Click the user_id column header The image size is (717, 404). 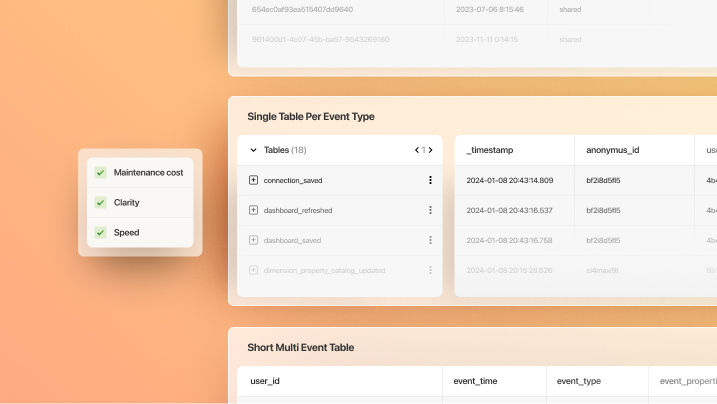[x=265, y=381]
